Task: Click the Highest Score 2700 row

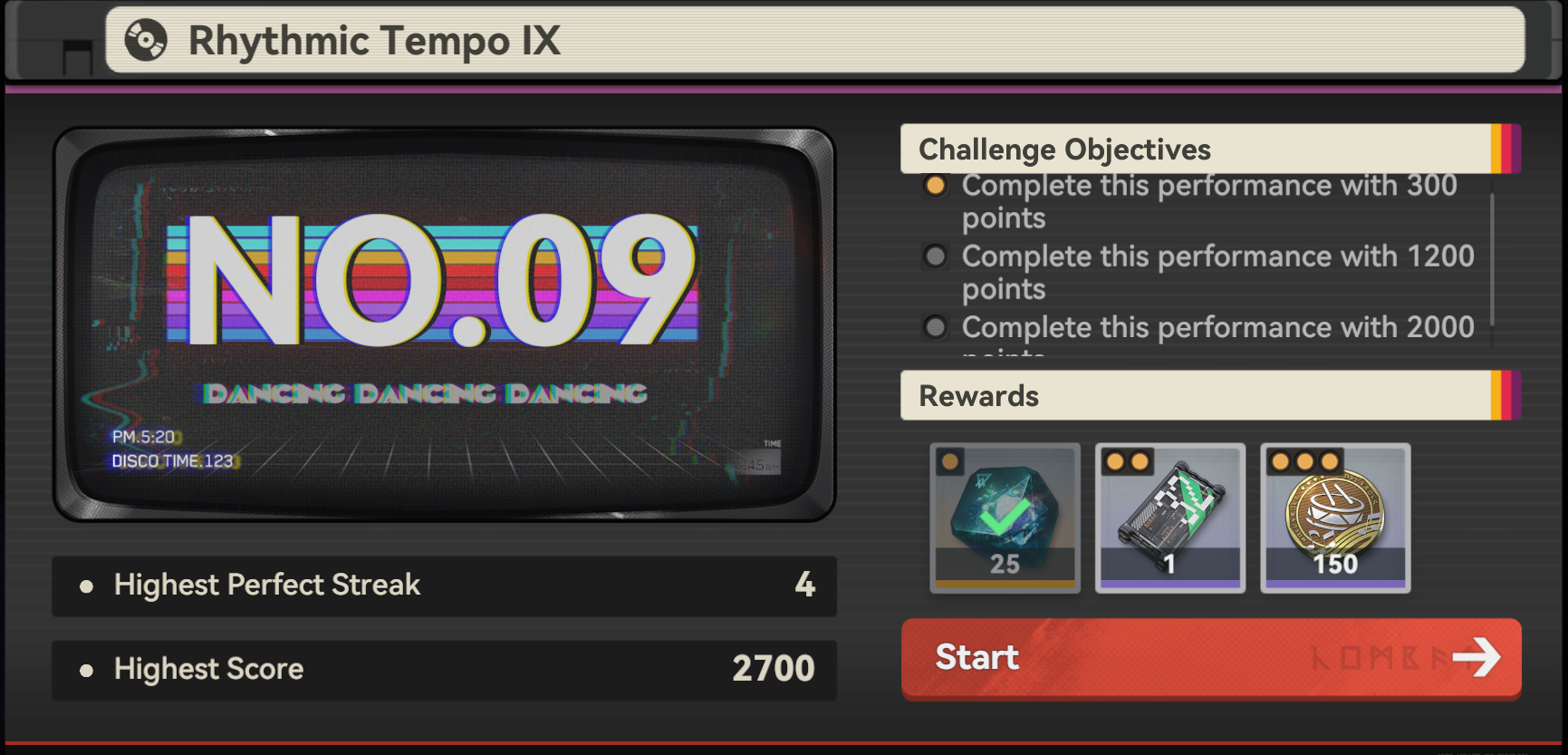Action: 444,670
